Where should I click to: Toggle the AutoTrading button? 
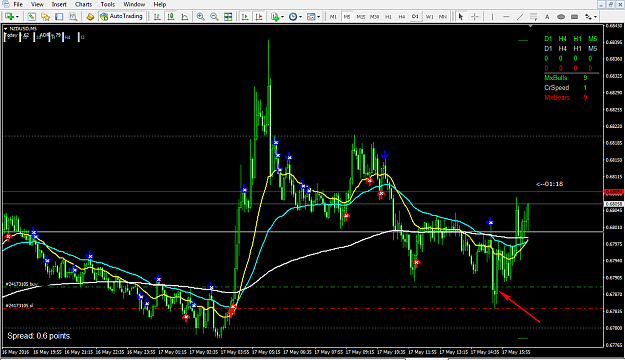pos(122,16)
